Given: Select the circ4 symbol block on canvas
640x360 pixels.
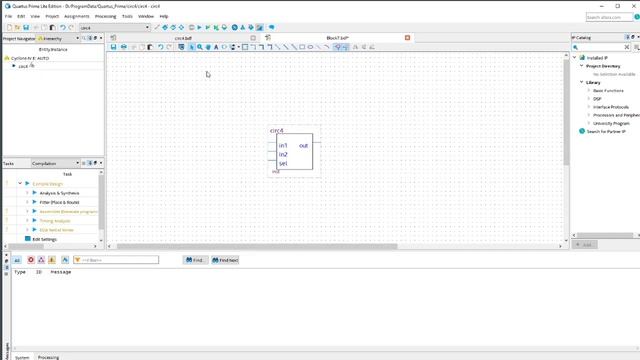Looking at the screenshot, I should point(294,151).
